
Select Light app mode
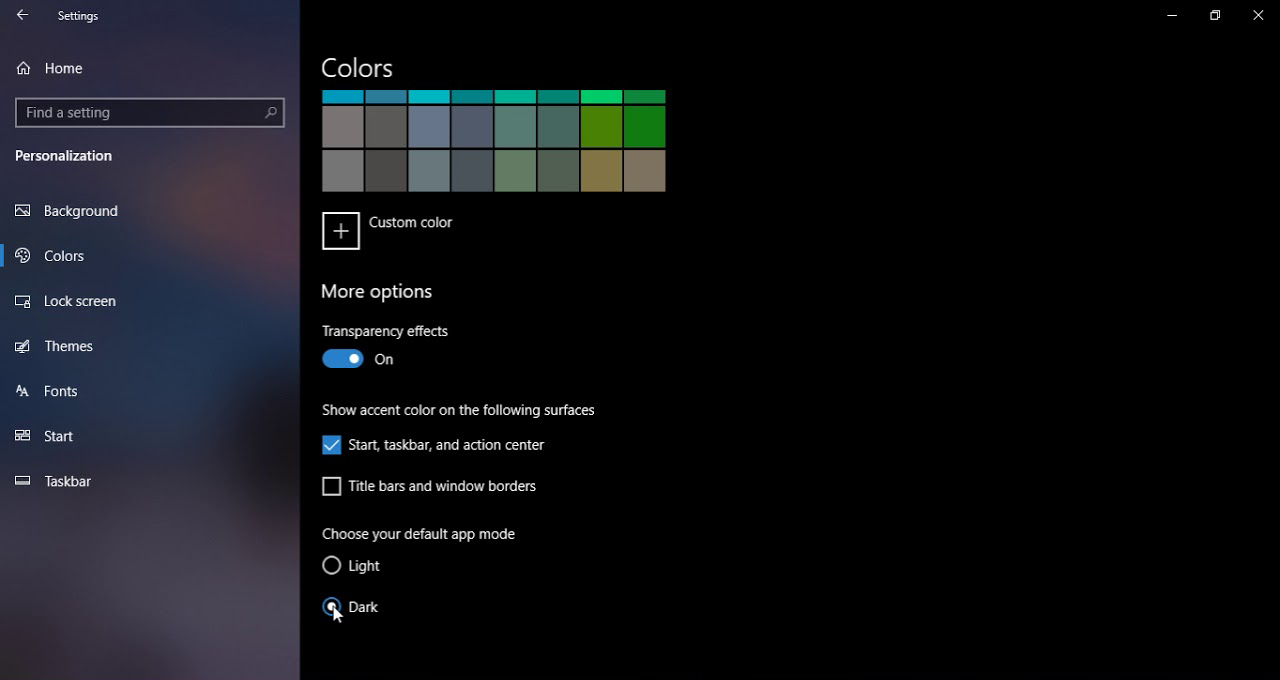click(332, 566)
